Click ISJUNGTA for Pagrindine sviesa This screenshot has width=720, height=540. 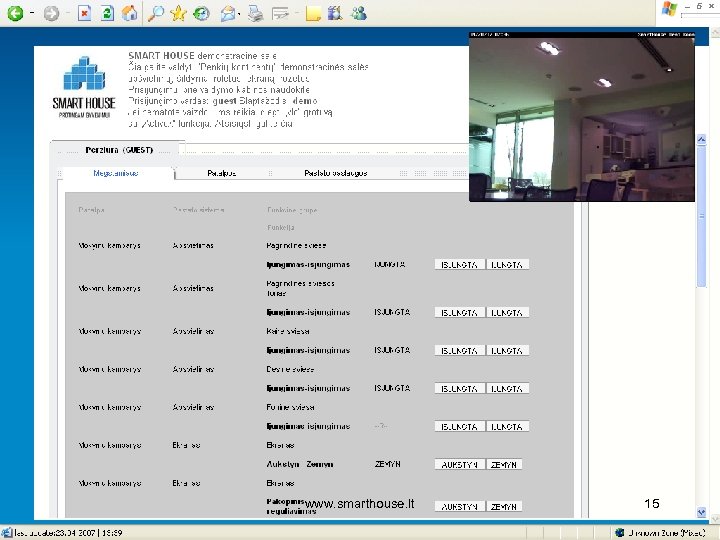(459, 265)
